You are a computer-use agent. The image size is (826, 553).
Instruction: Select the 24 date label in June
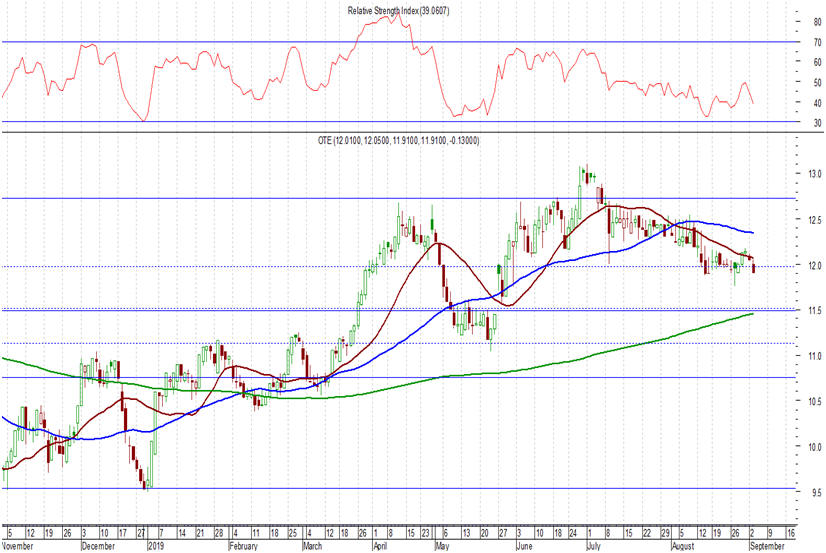coord(574,533)
